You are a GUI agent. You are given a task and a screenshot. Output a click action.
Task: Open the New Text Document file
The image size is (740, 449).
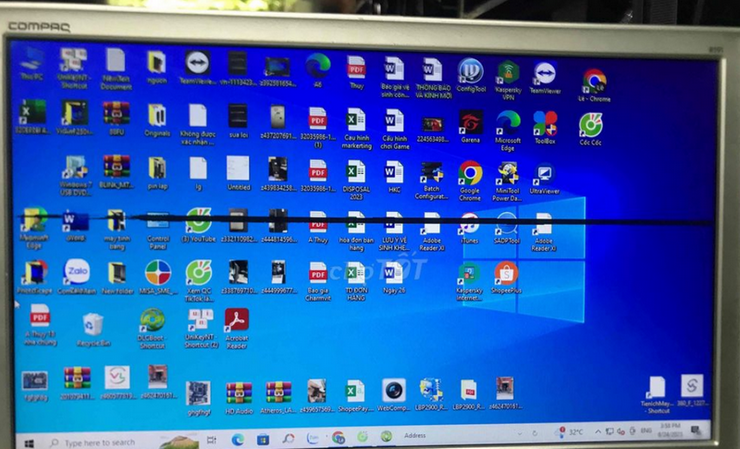pyautogui.click(x=116, y=69)
